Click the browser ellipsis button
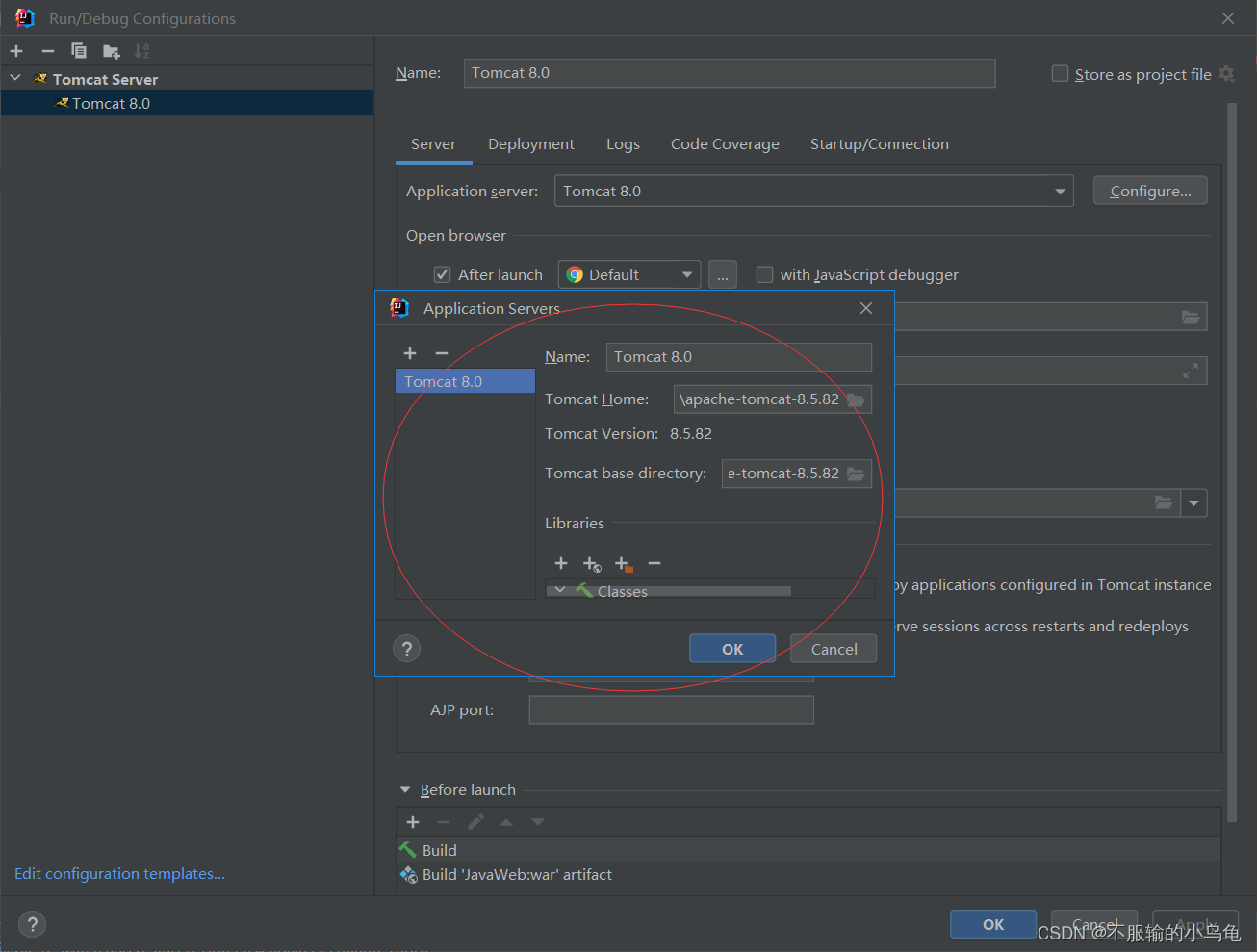1257x952 pixels. click(x=723, y=274)
